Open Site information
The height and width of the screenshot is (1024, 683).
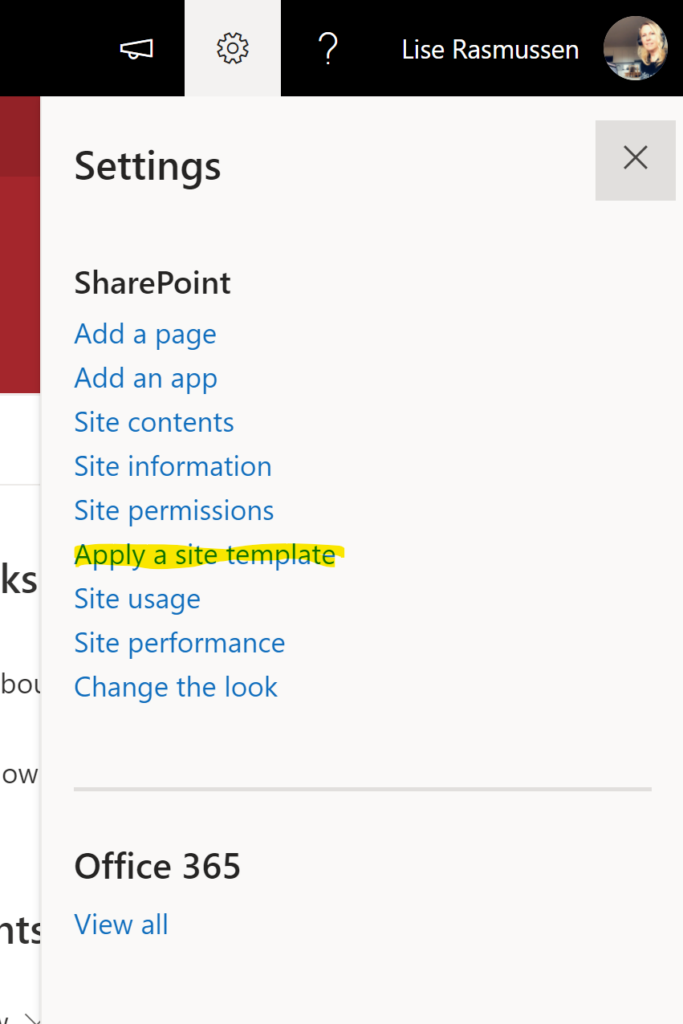173,466
